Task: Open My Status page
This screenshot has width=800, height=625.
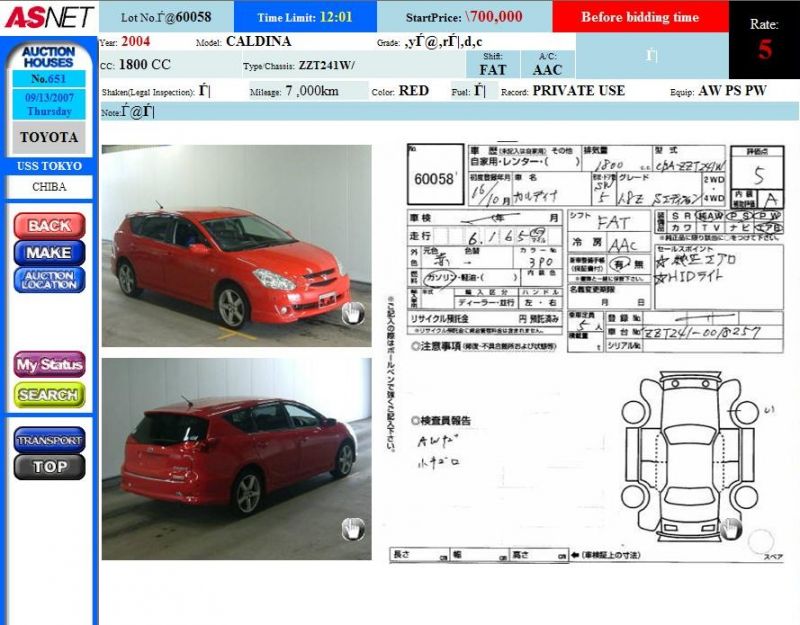Action: 49,364
